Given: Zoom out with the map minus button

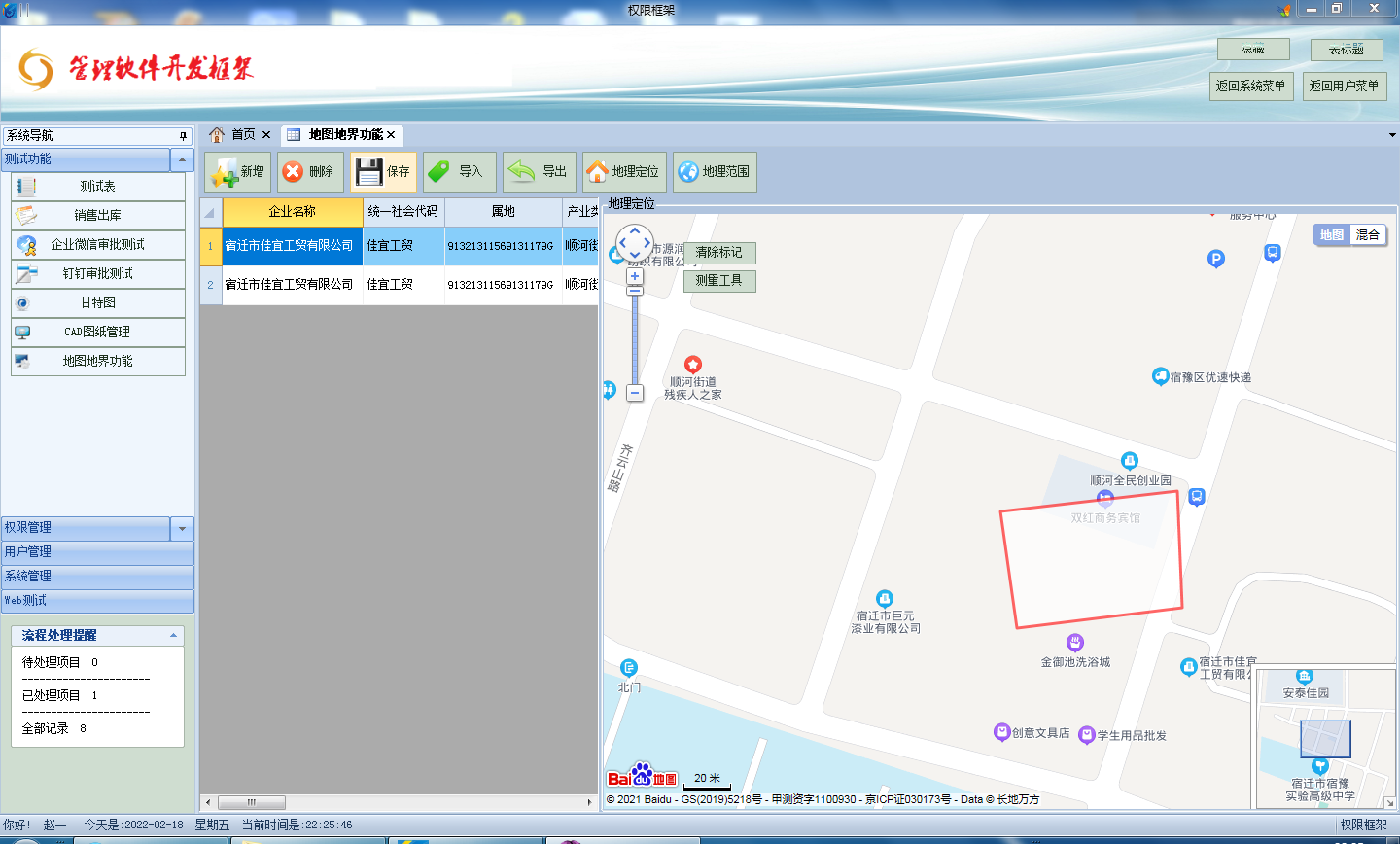Looking at the screenshot, I should 635,393.
